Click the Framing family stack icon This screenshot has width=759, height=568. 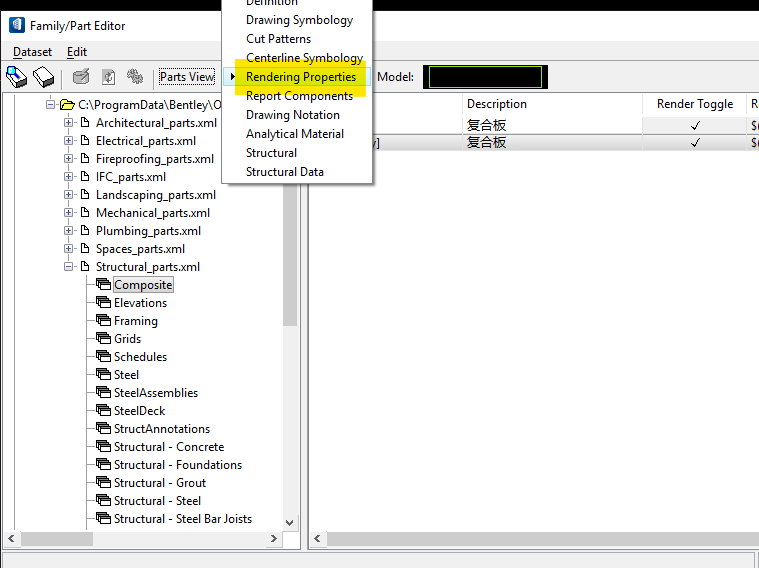point(103,320)
